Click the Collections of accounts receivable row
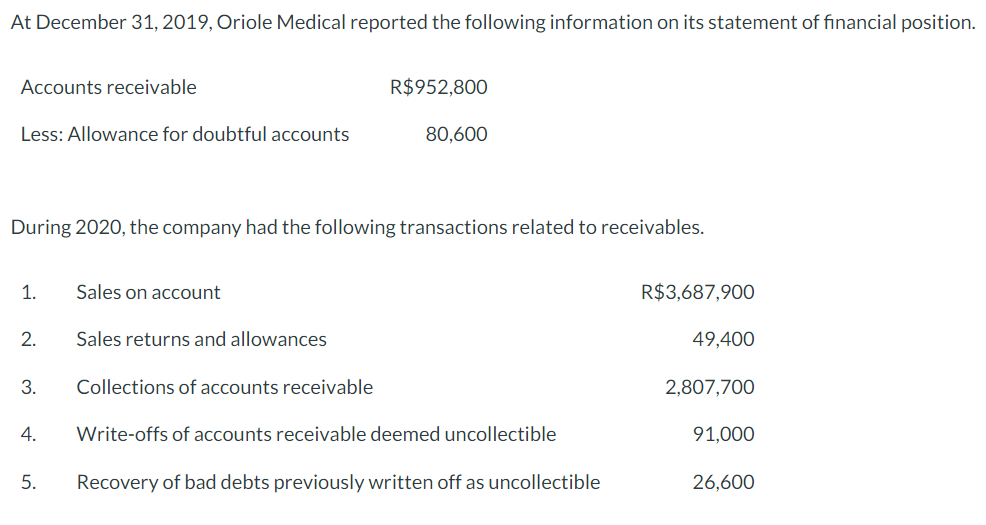986x525 pixels. [x=224, y=387]
